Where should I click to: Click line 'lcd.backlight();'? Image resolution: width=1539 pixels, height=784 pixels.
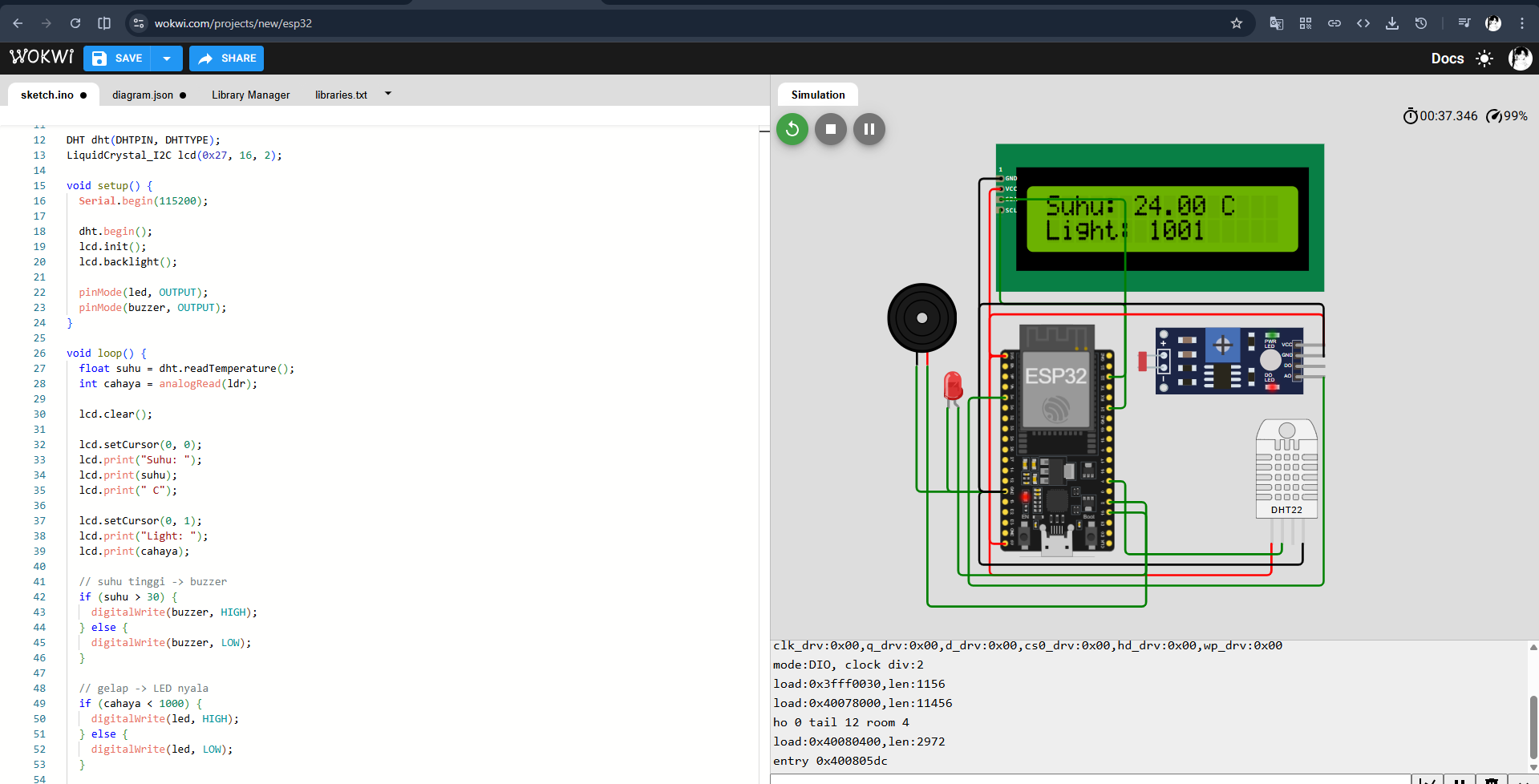128,261
